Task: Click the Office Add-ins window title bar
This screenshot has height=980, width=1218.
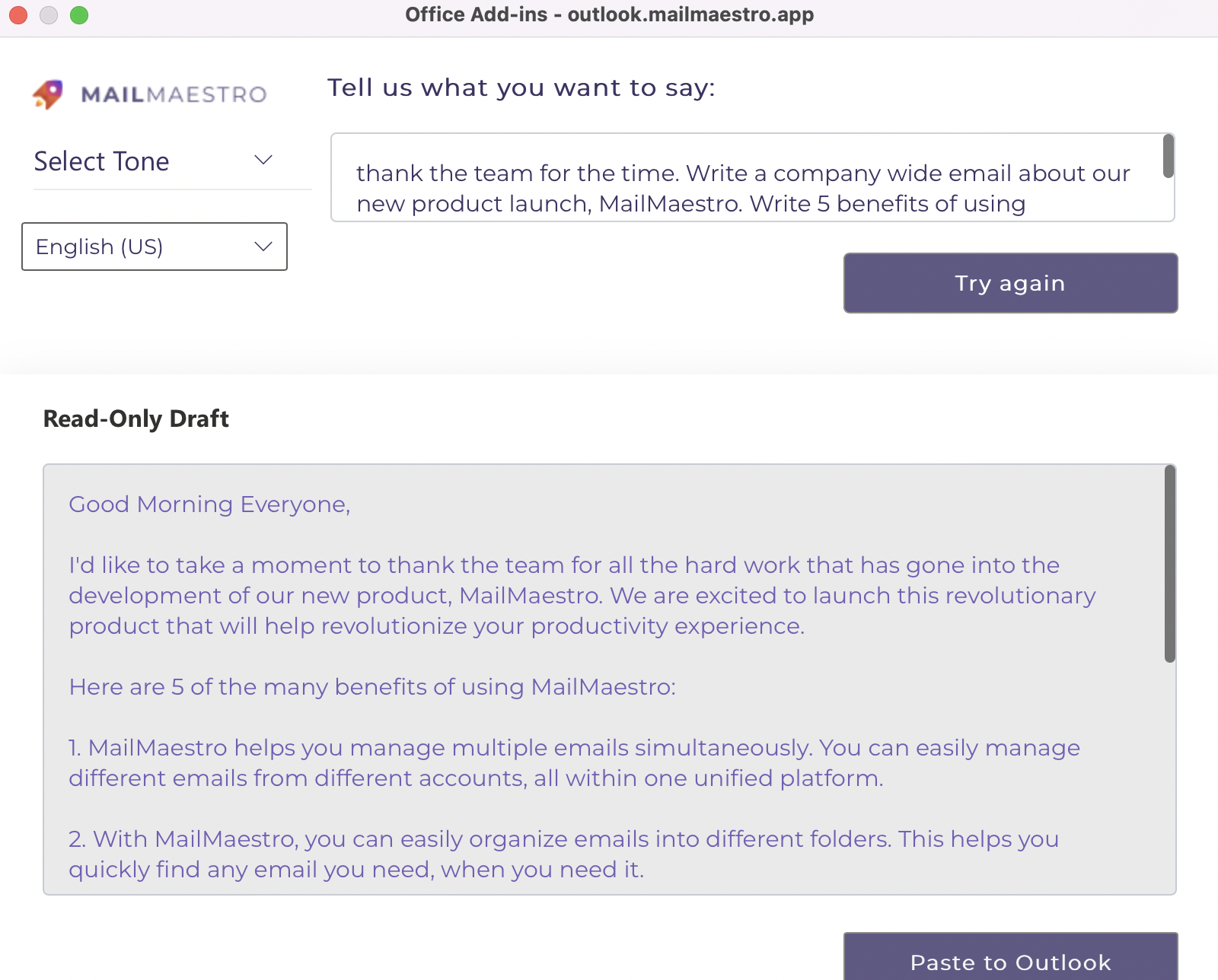Action: 609,14
